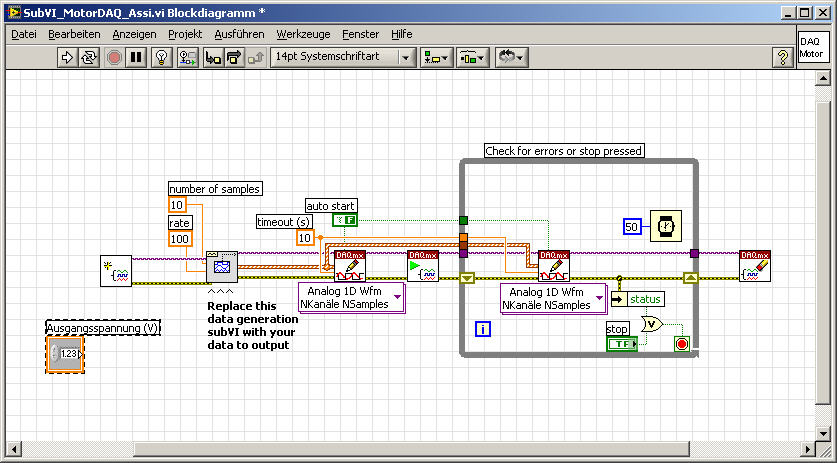This screenshot has width=837, height=463.
Task: Open the Werkzeuge menu
Action: [x=302, y=34]
